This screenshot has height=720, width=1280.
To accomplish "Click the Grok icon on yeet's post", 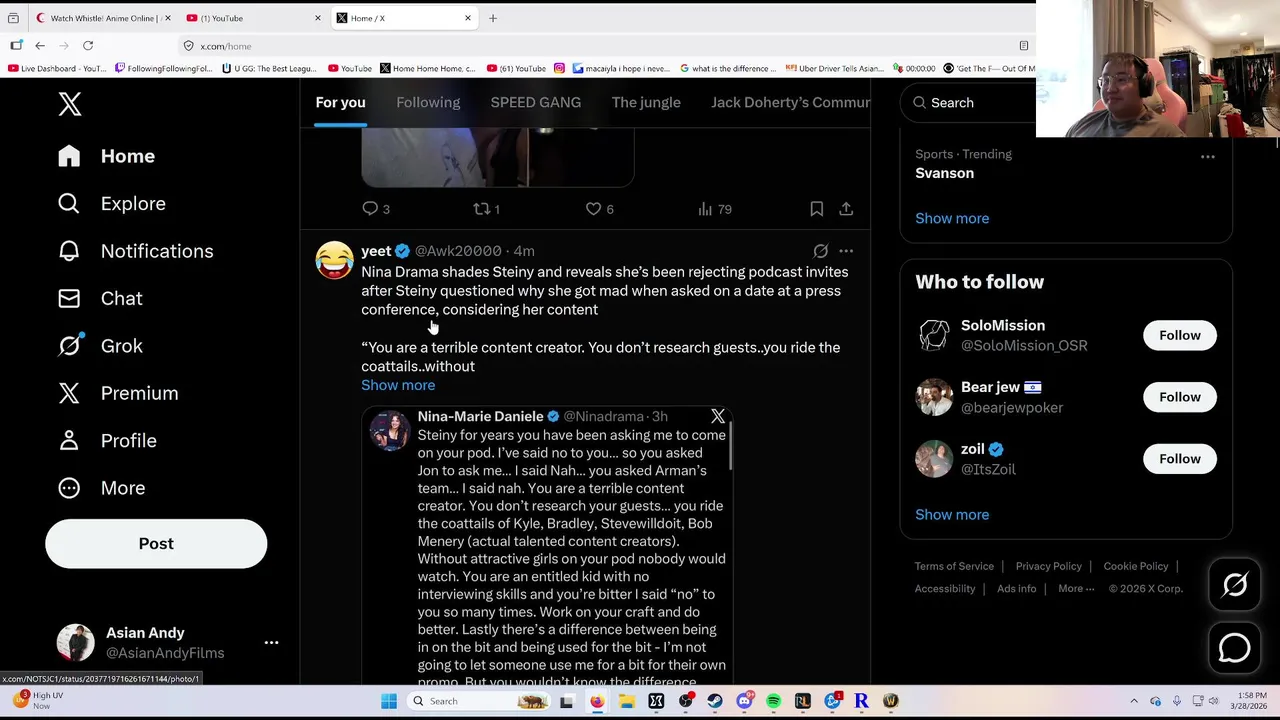I will [820, 251].
